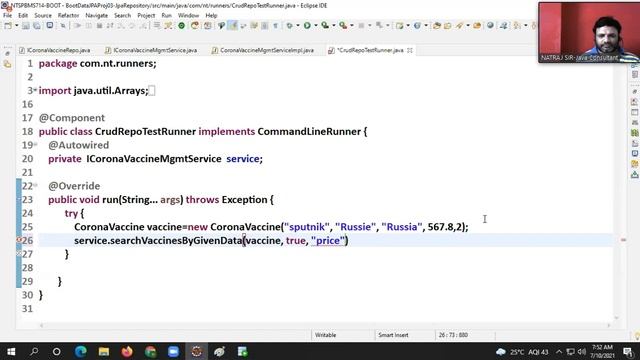Save the current file with Save icon
This screenshot has width=640, height=360.
point(26,26)
